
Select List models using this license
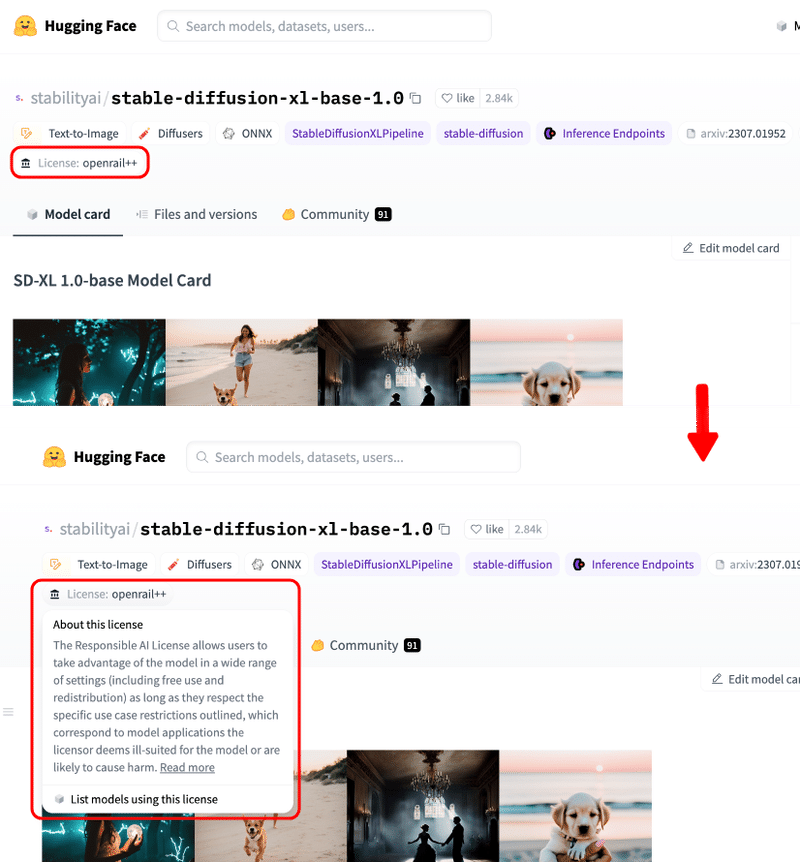(144, 799)
